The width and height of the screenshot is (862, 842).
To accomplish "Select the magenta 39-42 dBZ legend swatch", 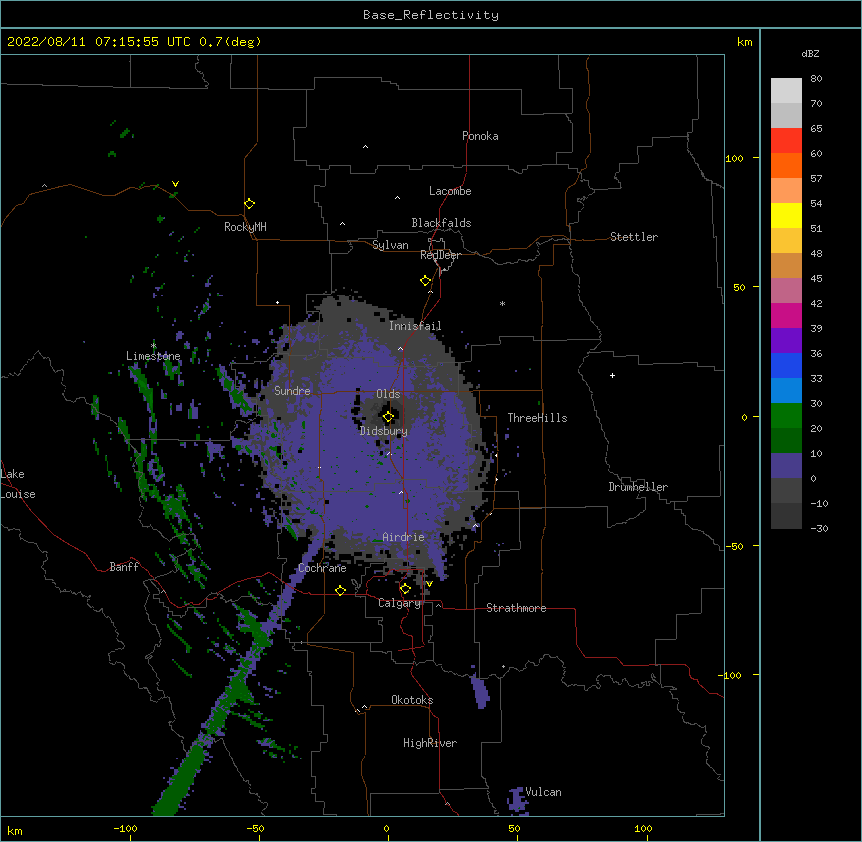I will click(786, 315).
